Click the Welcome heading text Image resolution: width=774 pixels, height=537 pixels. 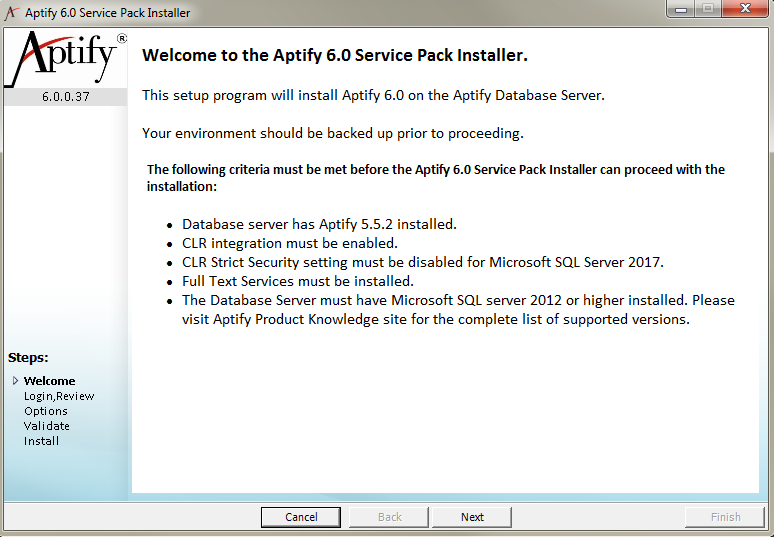pos(335,55)
